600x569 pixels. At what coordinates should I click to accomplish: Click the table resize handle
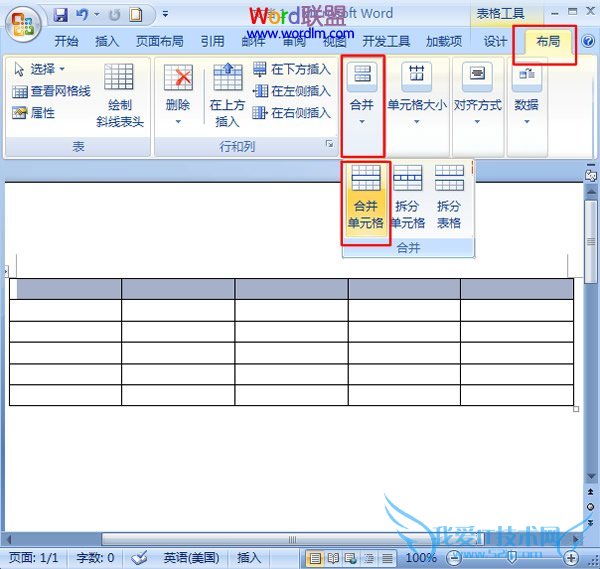tap(576, 409)
